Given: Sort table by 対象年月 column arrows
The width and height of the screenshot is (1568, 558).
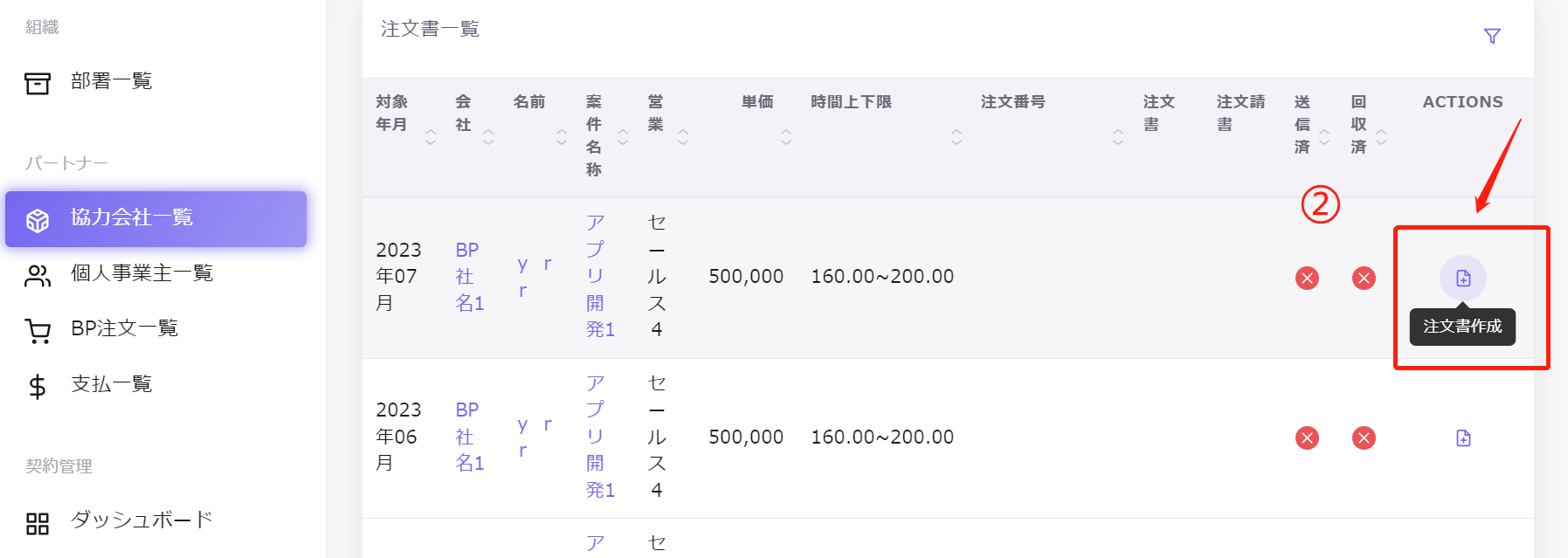Looking at the screenshot, I should [431, 136].
